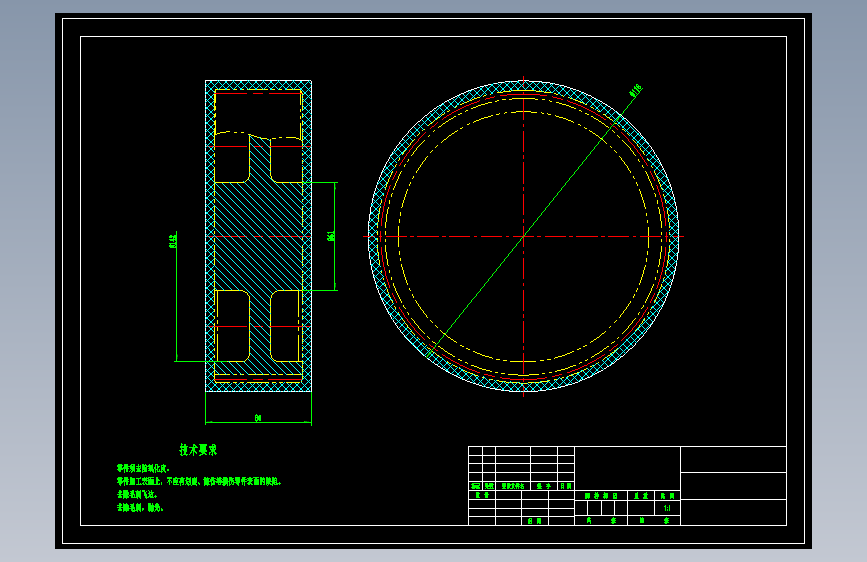Select the center point of the circular view

(x=523, y=236)
